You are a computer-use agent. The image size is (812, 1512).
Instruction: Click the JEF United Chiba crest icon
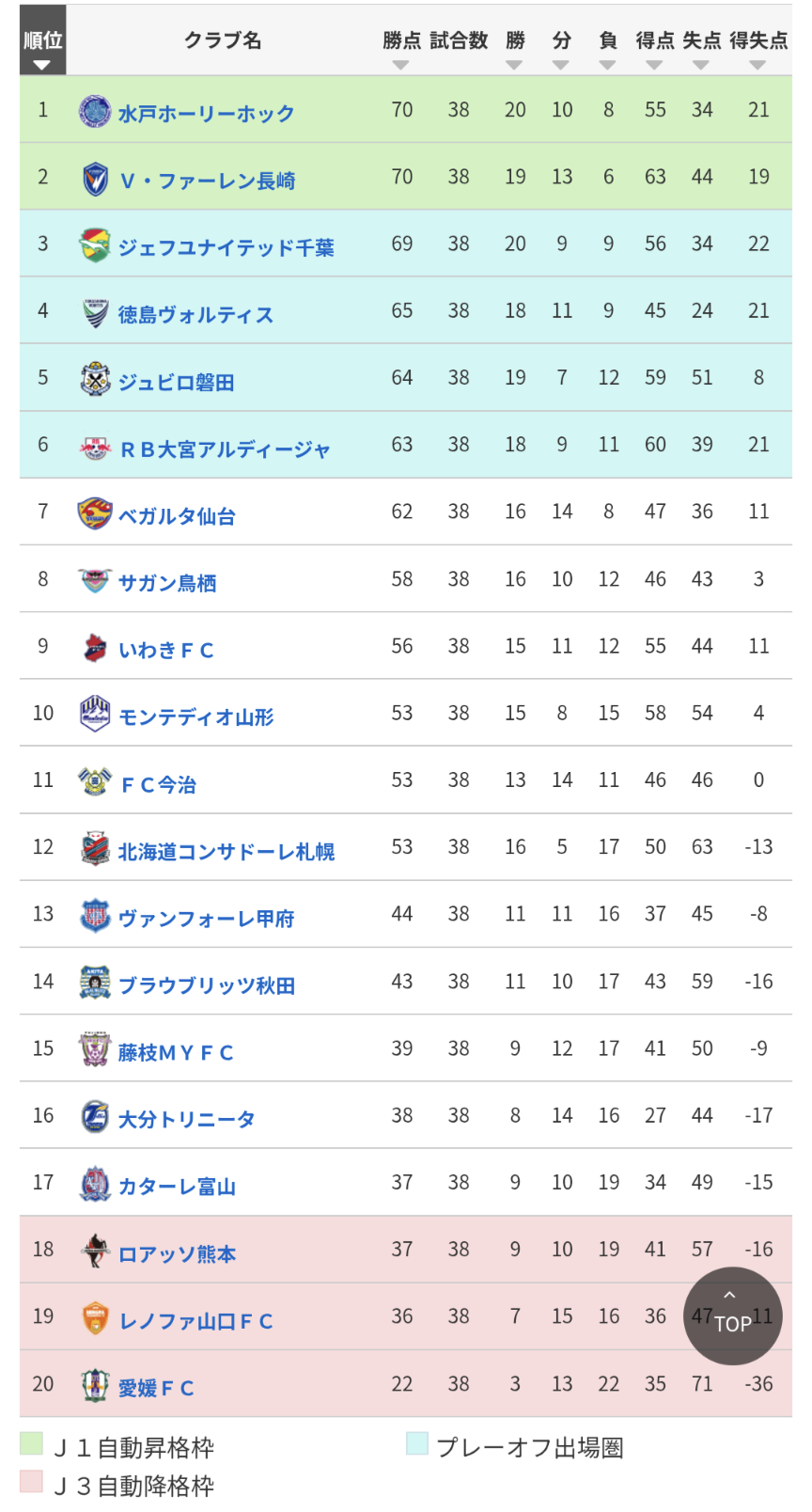click(94, 245)
